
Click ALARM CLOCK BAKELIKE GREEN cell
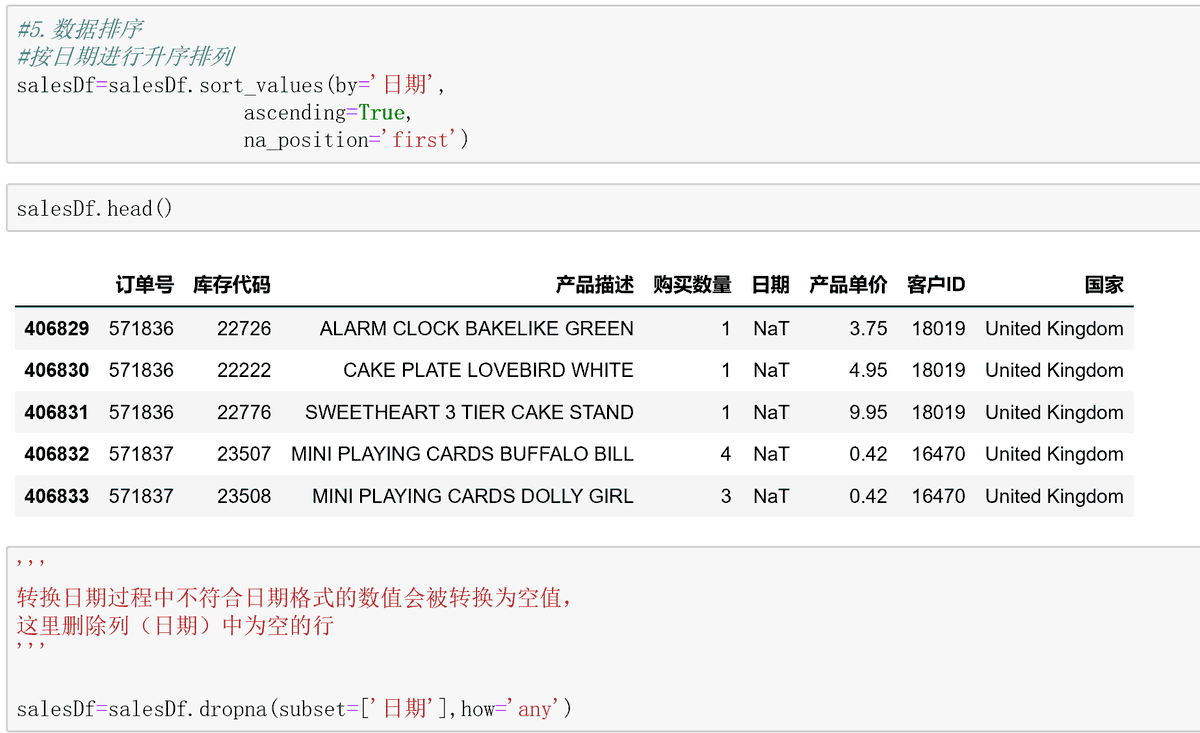coord(477,328)
